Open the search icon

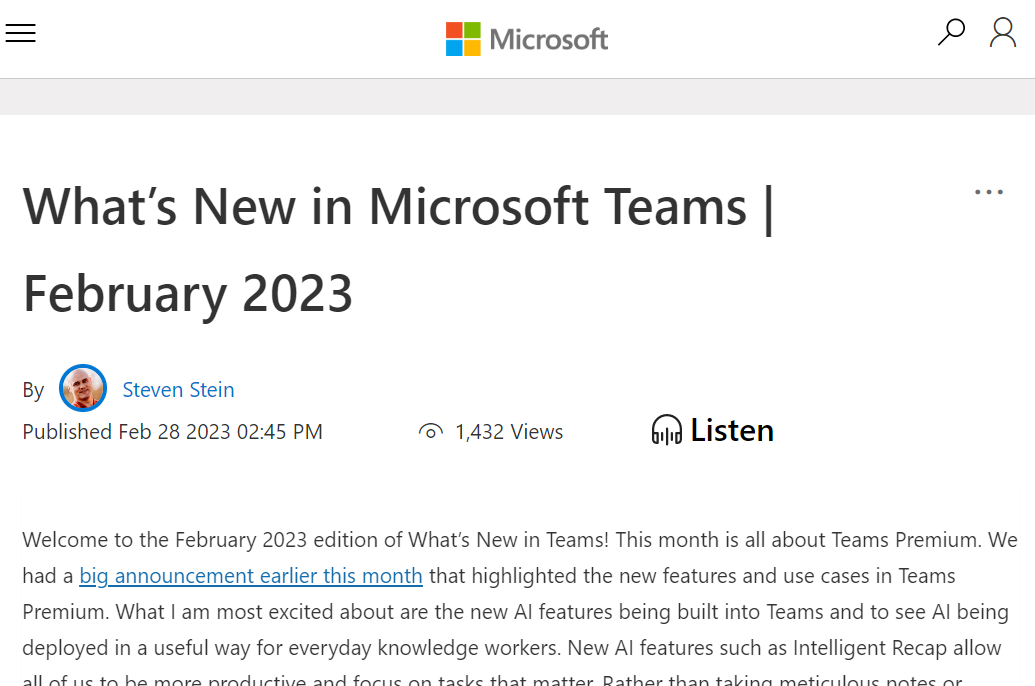pos(951,32)
